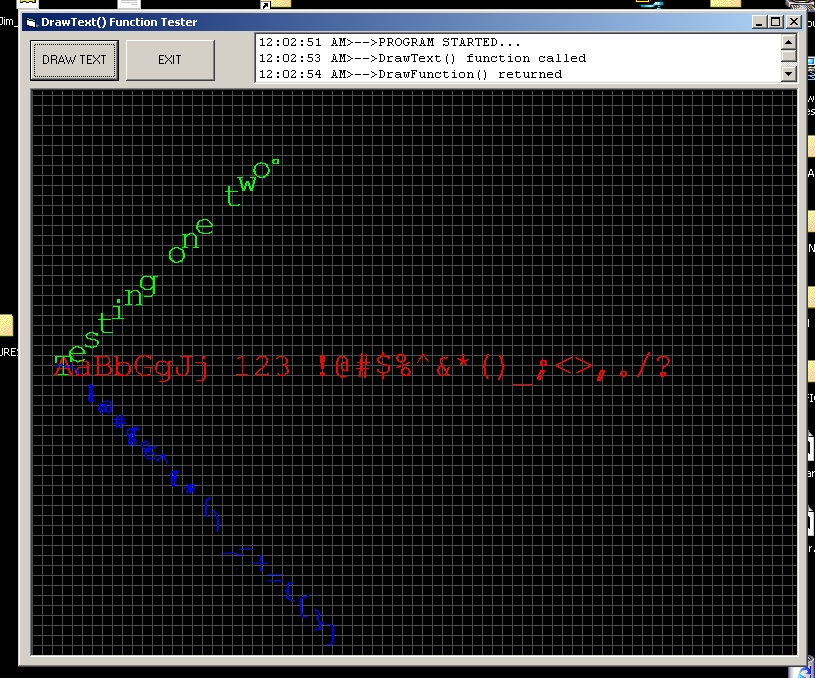Click the window title 'DrawText() Function Tester'
815x678 pixels.
[x=119, y=22]
